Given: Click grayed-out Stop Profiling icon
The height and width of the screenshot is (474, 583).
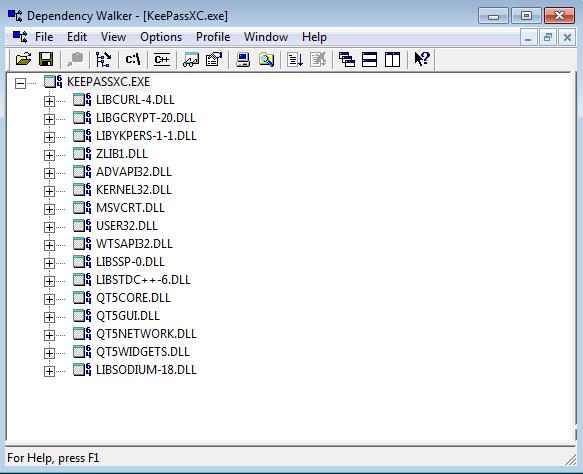Looking at the screenshot, I should (x=318, y=59).
